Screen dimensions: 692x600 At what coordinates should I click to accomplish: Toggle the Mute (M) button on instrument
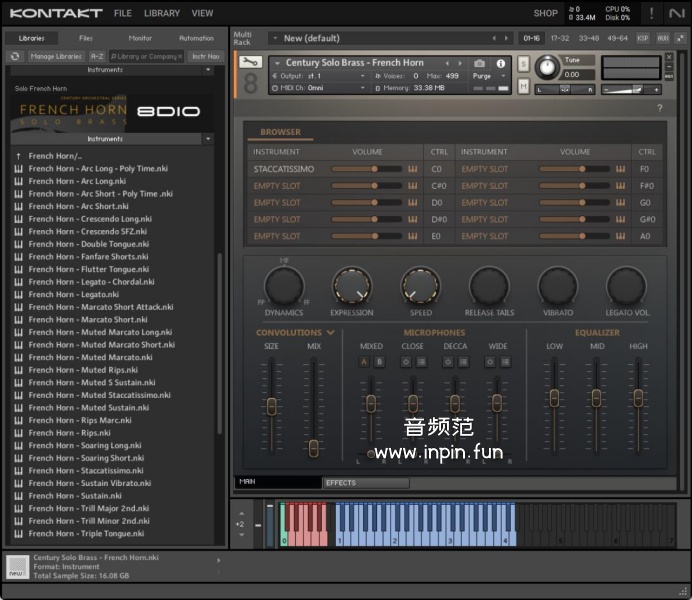coord(524,87)
